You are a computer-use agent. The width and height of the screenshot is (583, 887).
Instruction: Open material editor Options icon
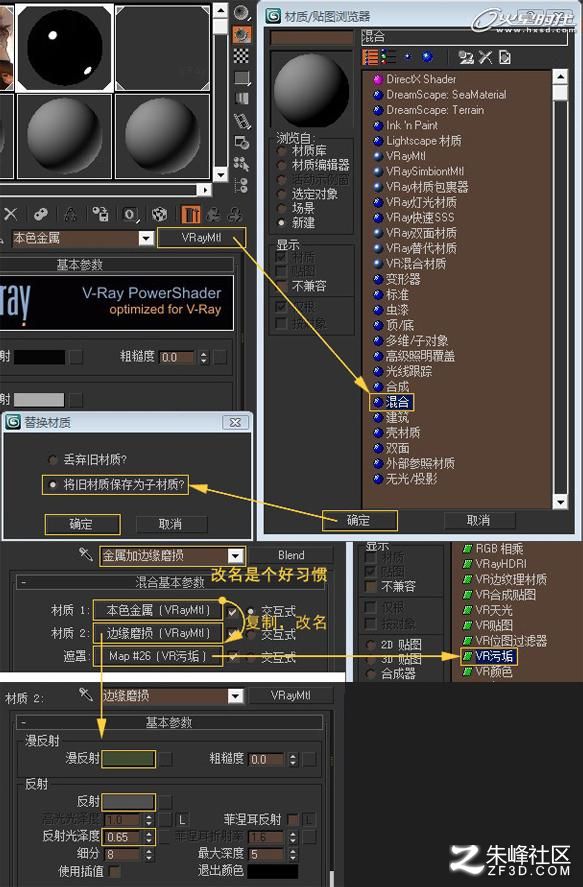pyautogui.click(x=242, y=142)
